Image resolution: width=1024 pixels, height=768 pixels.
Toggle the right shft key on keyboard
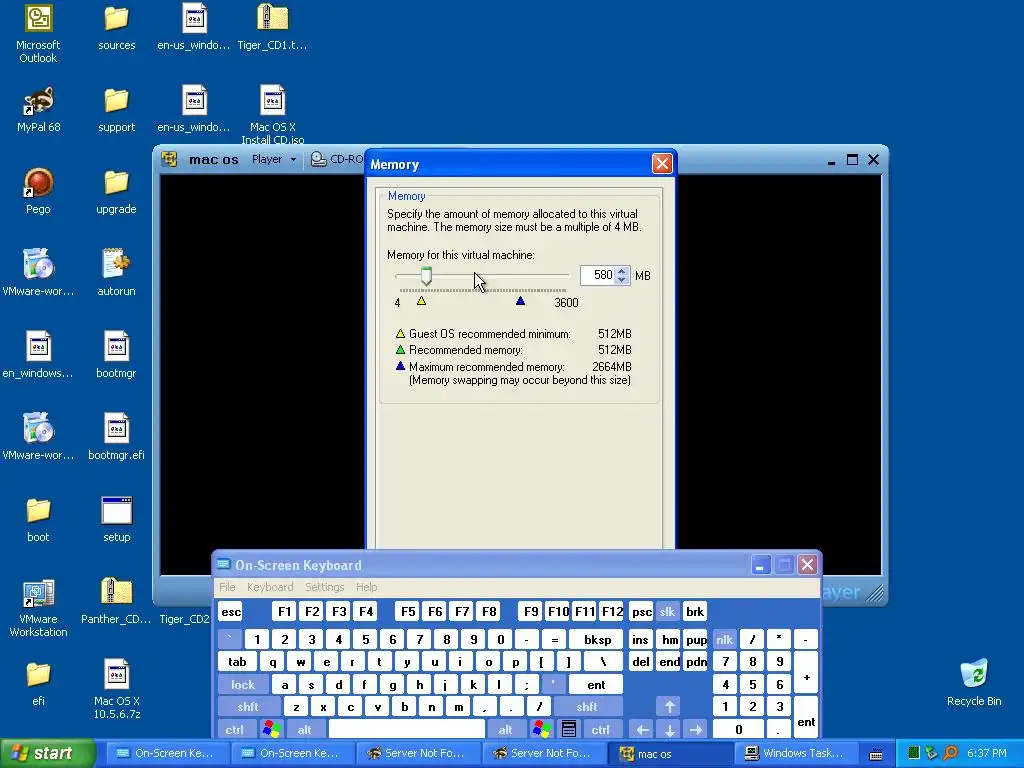coord(587,707)
